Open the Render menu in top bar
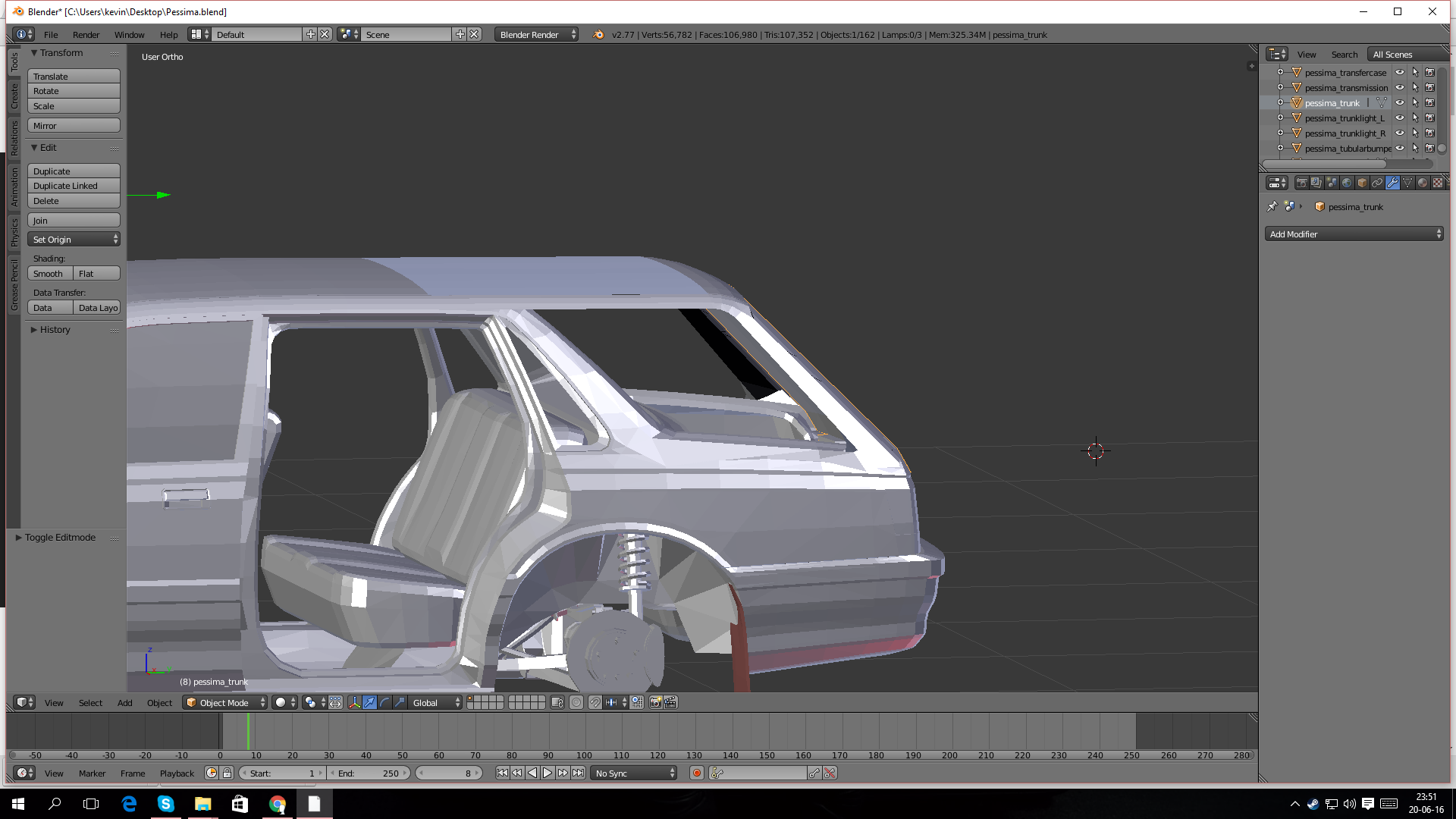 click(86, 35)
